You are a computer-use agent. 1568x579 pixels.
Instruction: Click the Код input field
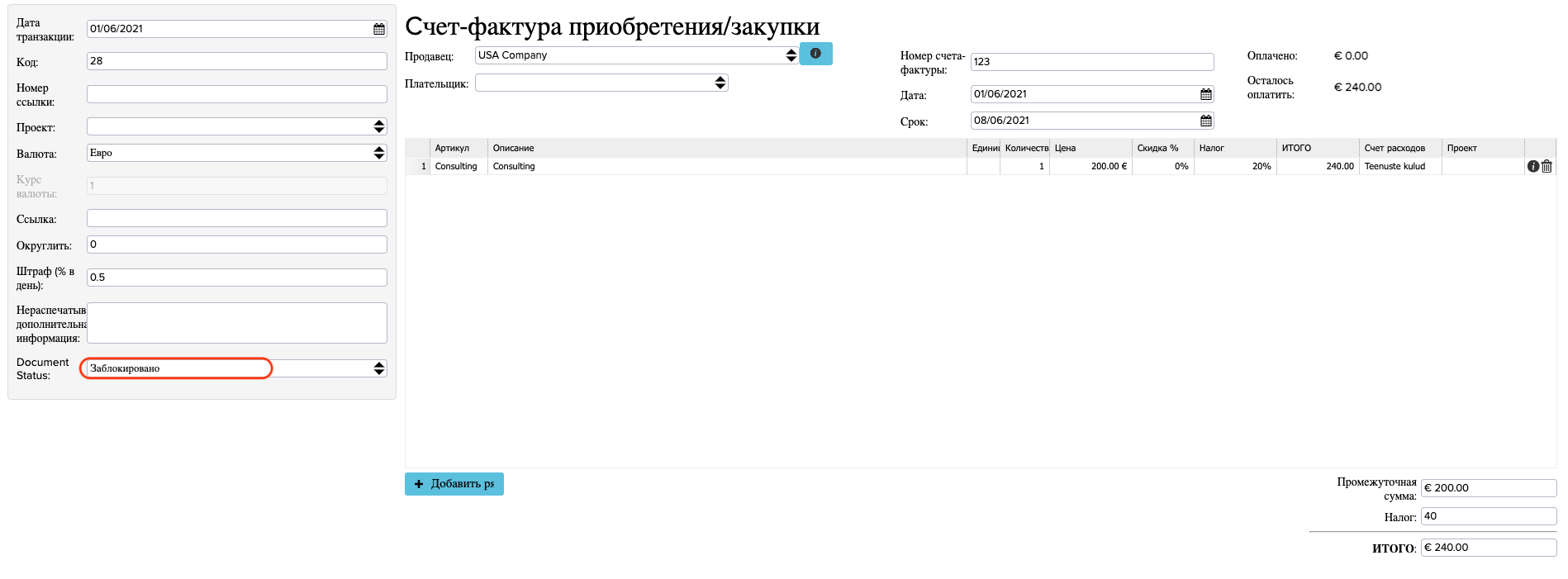(x=236, y=61)
